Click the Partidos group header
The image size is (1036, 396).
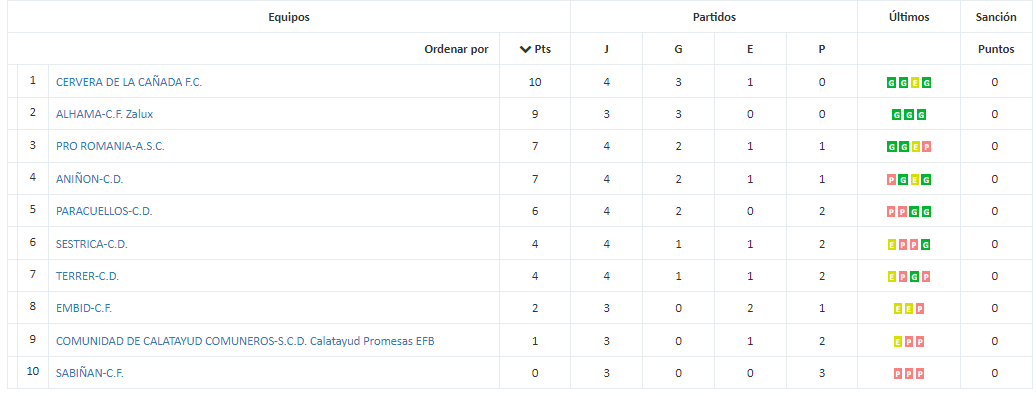tap(714, 17)
